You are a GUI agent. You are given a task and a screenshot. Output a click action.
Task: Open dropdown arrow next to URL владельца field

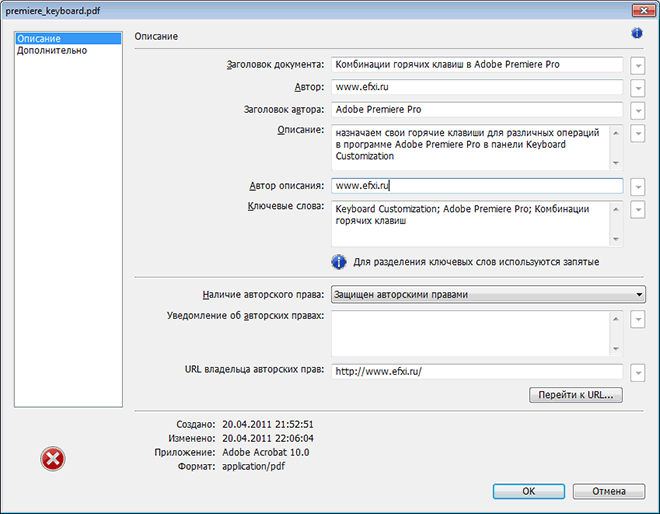[x=638, y=373]
